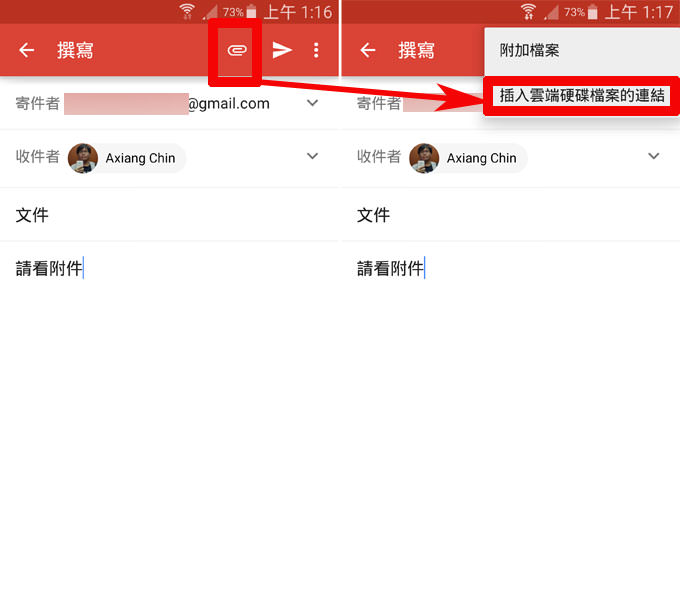Image resolution: width=680 pixels, height=602 pixels.
Task: Expand the recipient chevron in right screen
Action: point(654,156)
